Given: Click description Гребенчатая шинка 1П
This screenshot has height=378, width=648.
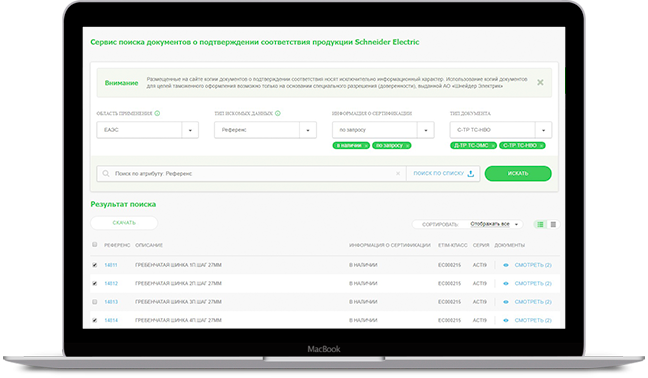Looking at the screenshot, I should pos(178,265).
